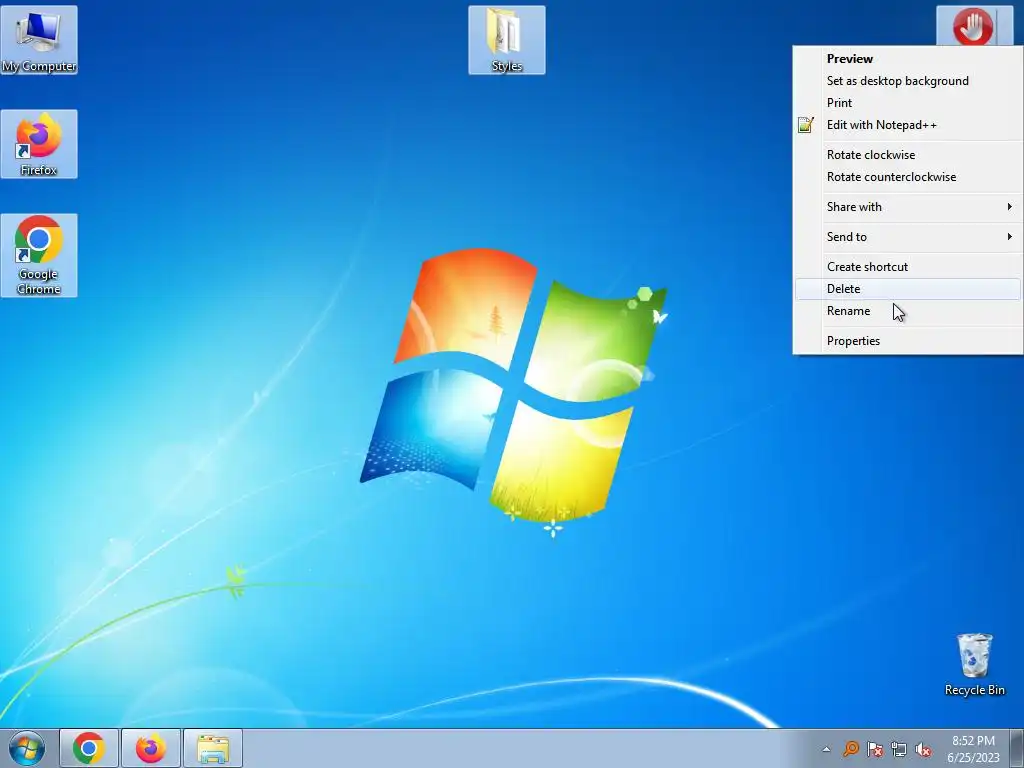Select the Firefox desktop shortcut
The height and width of the screenshot is (768, 1024).
click(39, 144)
